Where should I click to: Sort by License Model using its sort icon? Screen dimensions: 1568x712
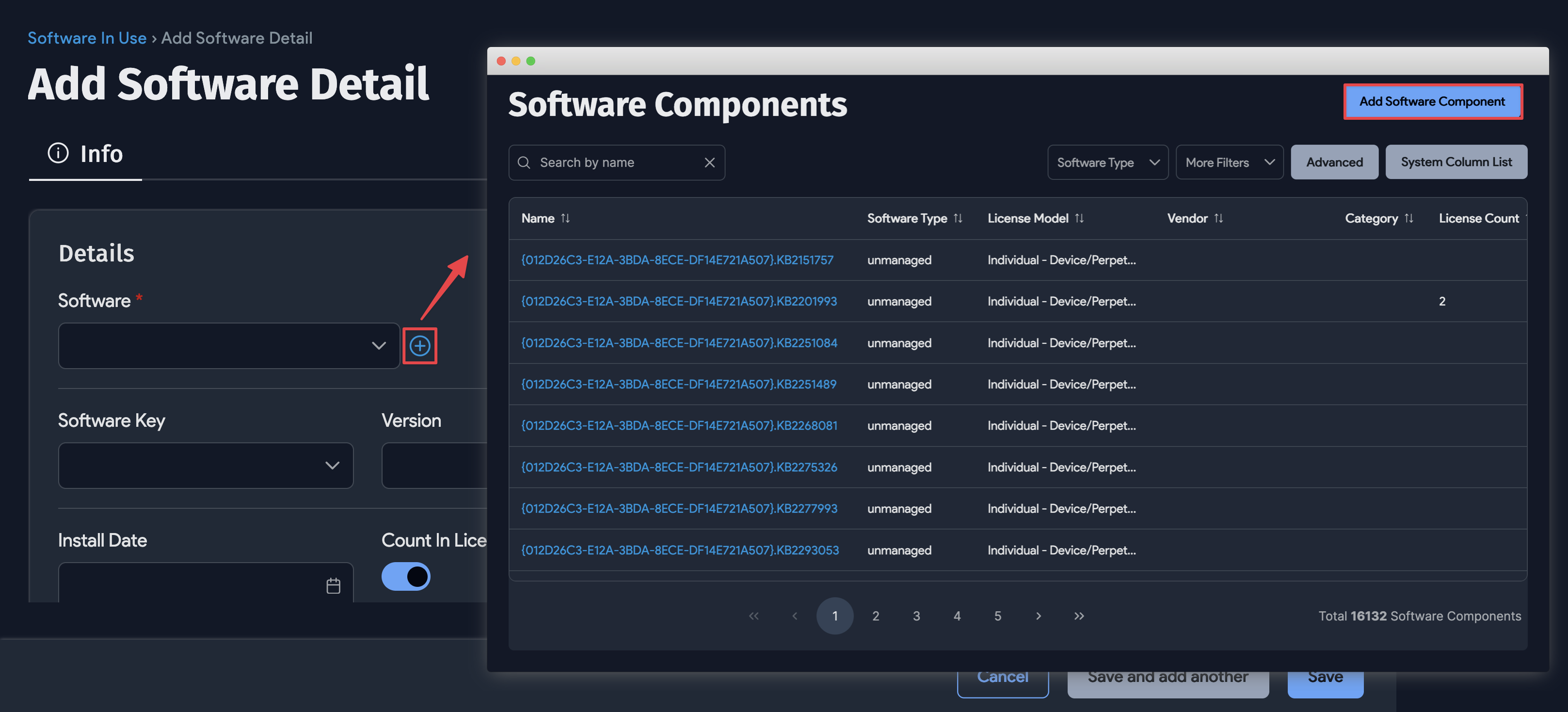[x=1080, y=218]
